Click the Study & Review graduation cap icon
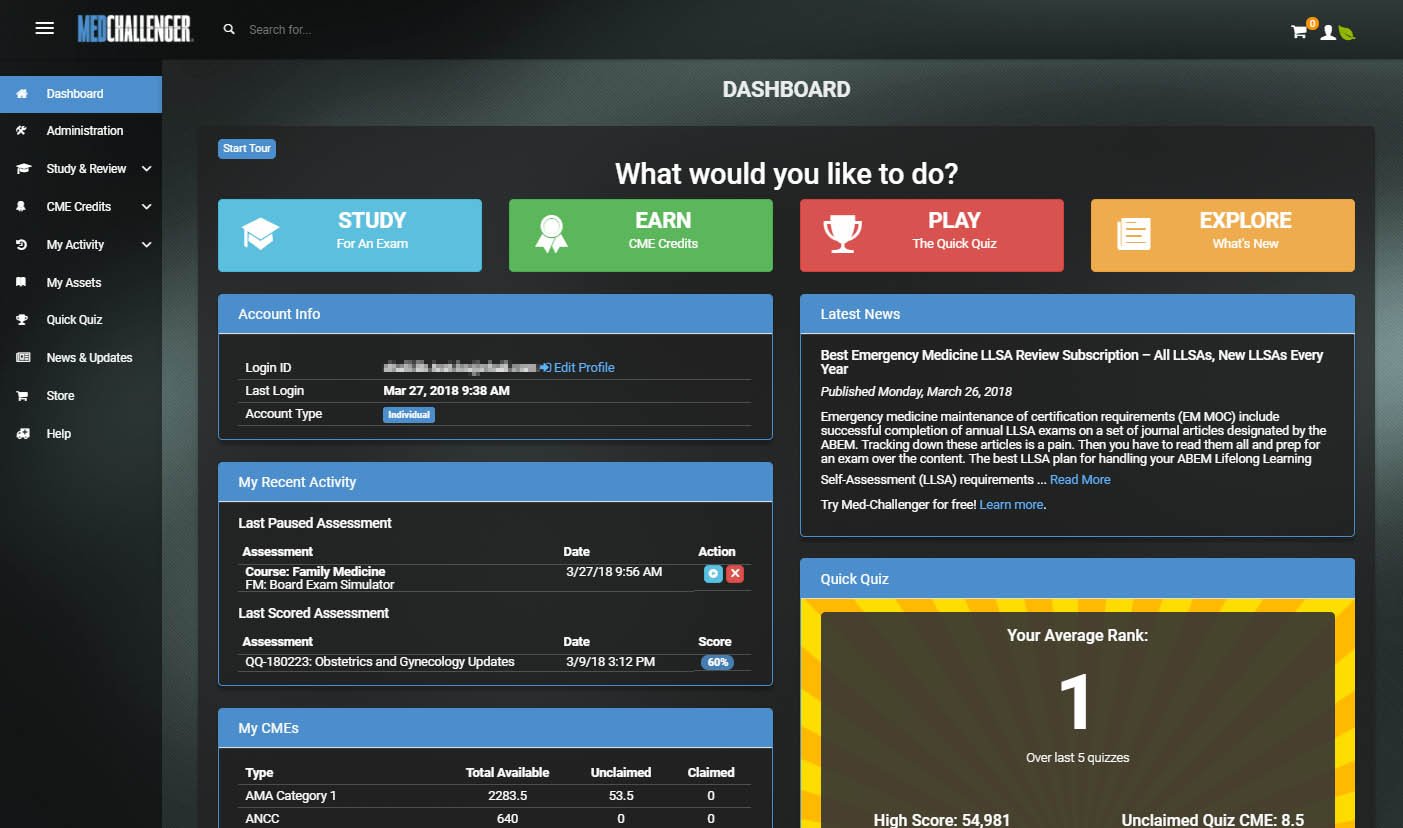This screenshot has height=828, width=1403. 23,169
